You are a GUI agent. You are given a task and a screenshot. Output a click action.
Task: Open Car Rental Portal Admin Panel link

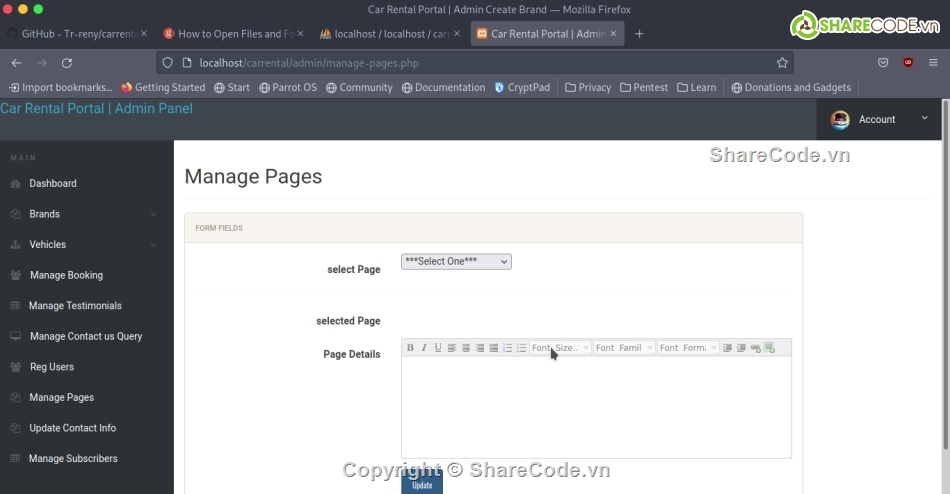(96, 108)
